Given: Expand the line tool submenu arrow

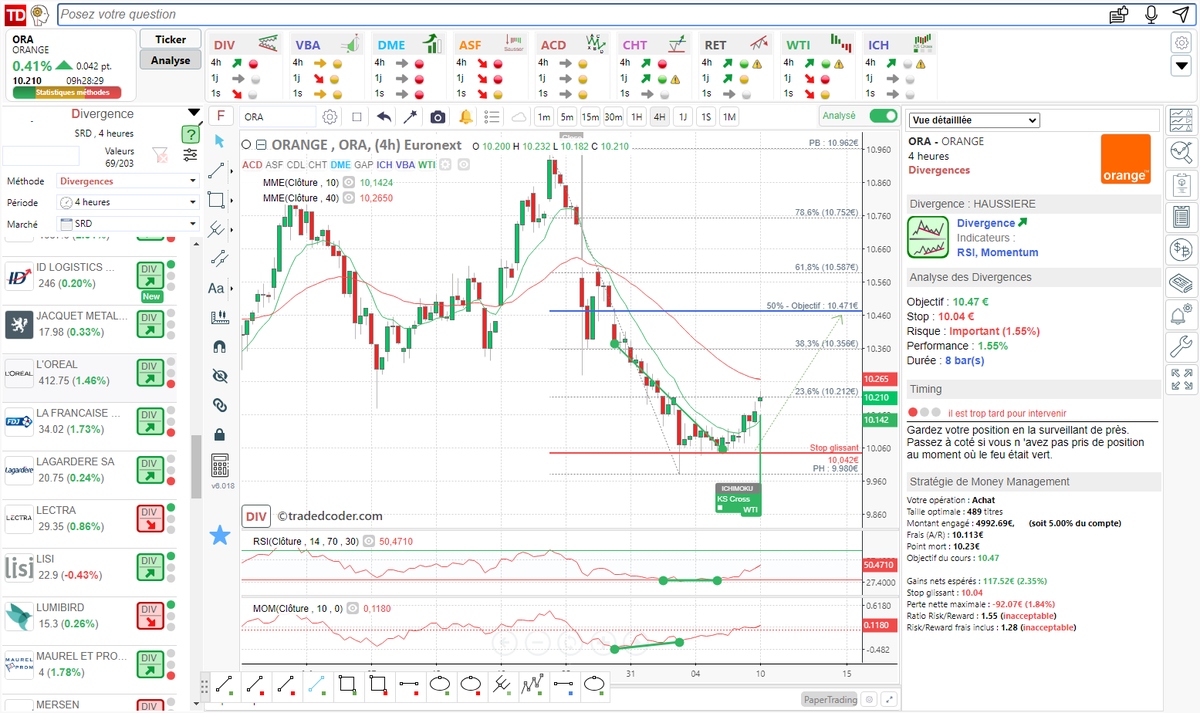Looking at the screenshot, I should pos(231,171).
